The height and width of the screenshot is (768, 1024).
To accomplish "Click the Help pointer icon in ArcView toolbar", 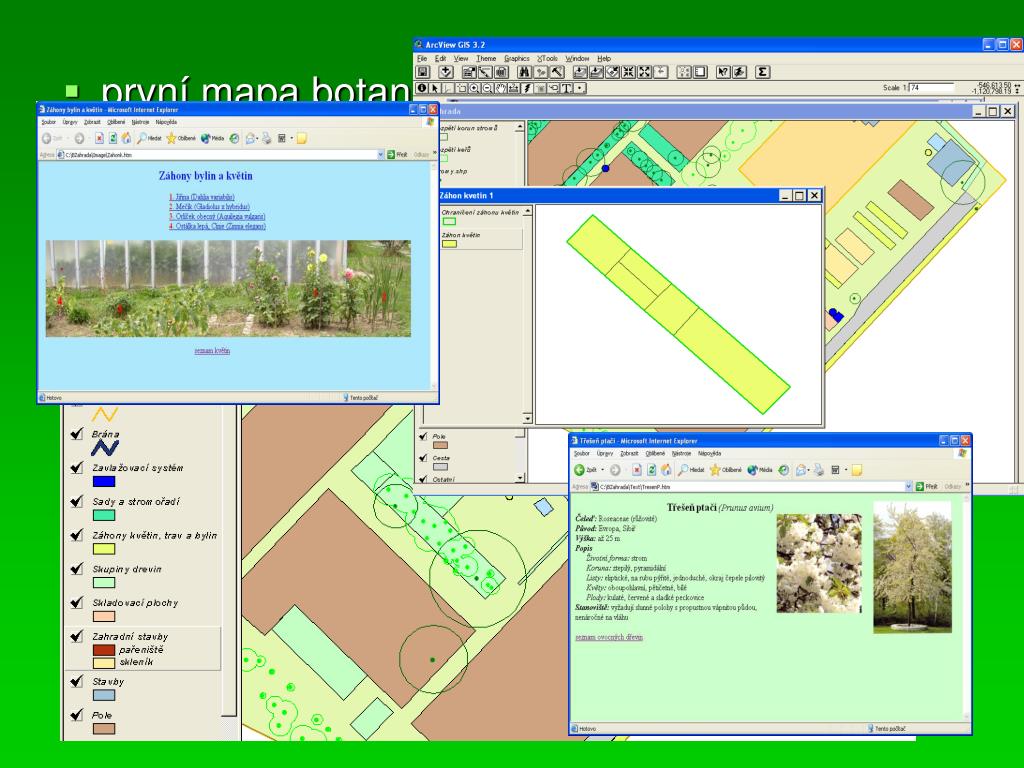I will pos(723,72).
